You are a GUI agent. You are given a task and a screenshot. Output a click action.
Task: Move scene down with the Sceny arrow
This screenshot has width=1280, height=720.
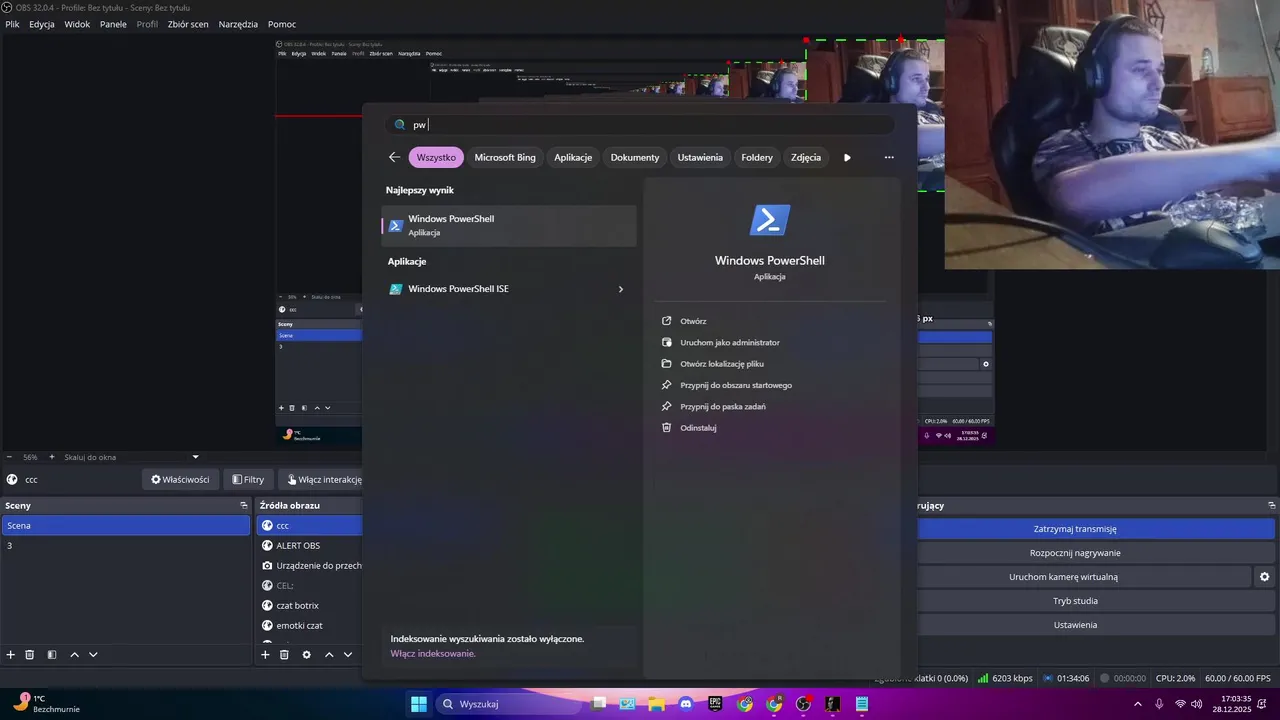(93, 655)
